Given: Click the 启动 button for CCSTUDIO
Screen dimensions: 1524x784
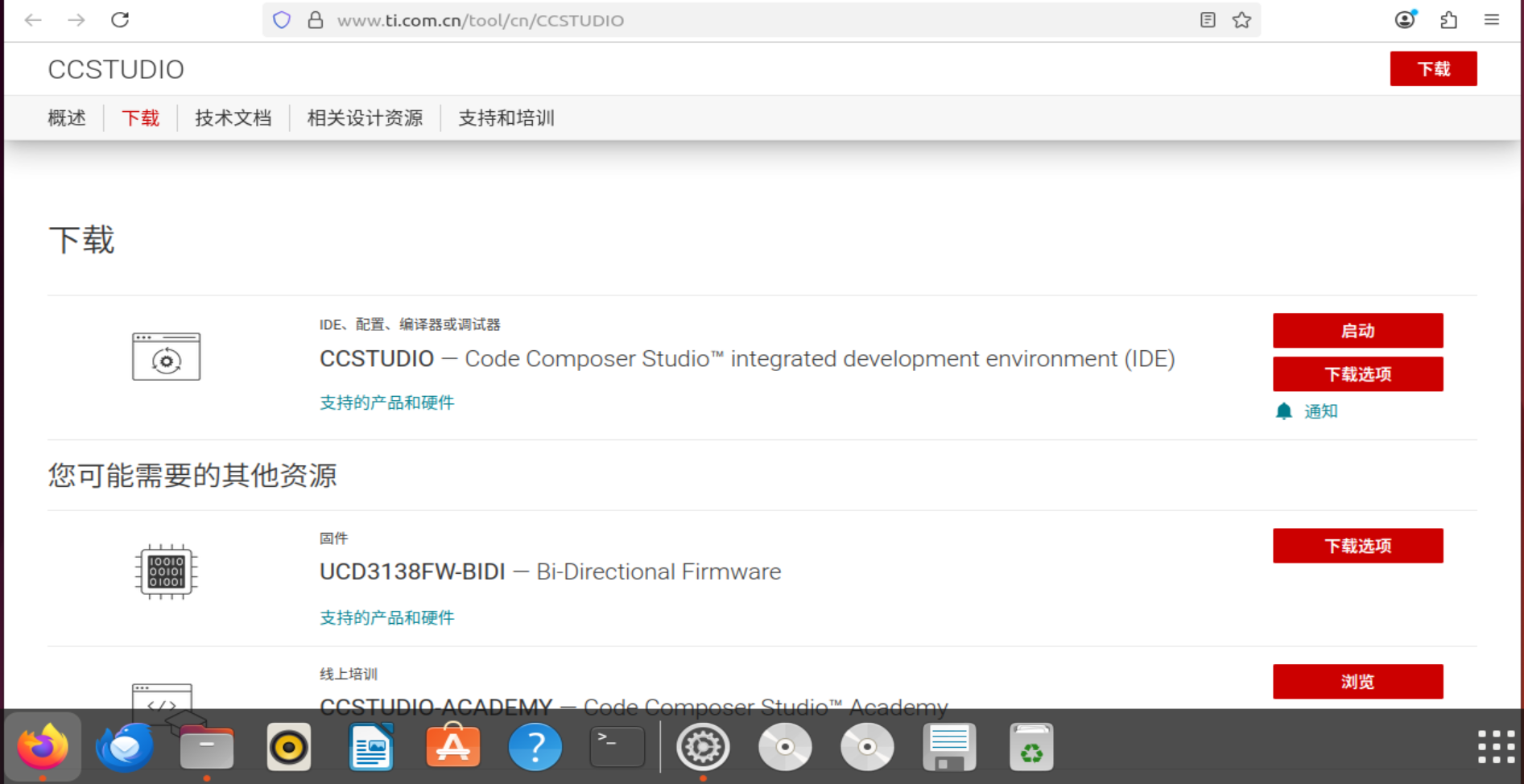Looking at the screenshot, I should click(x=1358, y=331).
